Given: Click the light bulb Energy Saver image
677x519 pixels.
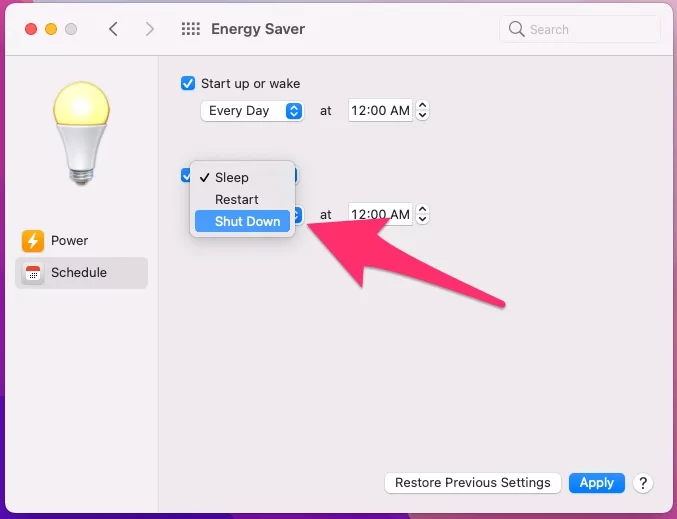Looking at the screenshot, I should coord(81,133).
